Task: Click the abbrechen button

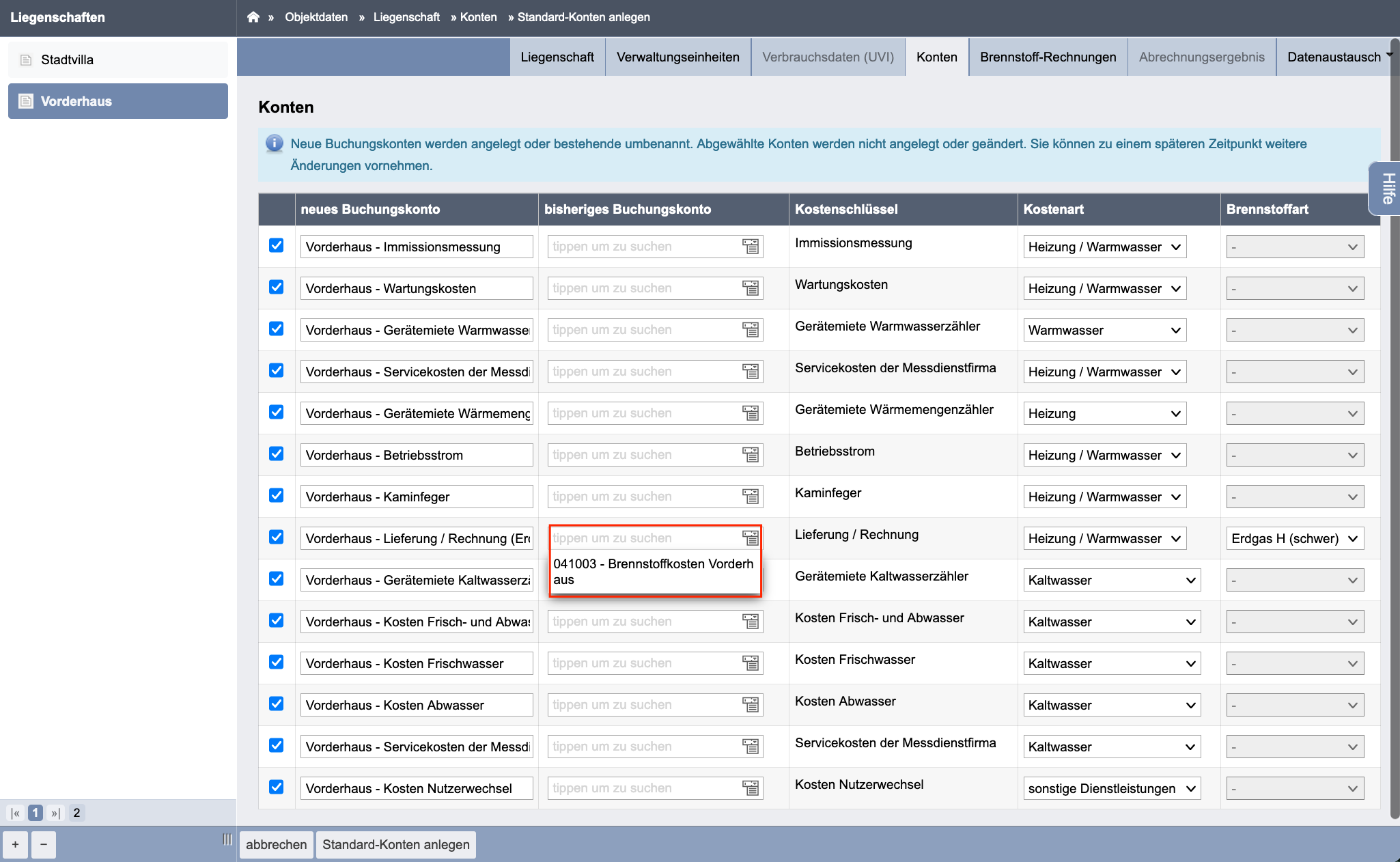Action: (x=277, y=845)
